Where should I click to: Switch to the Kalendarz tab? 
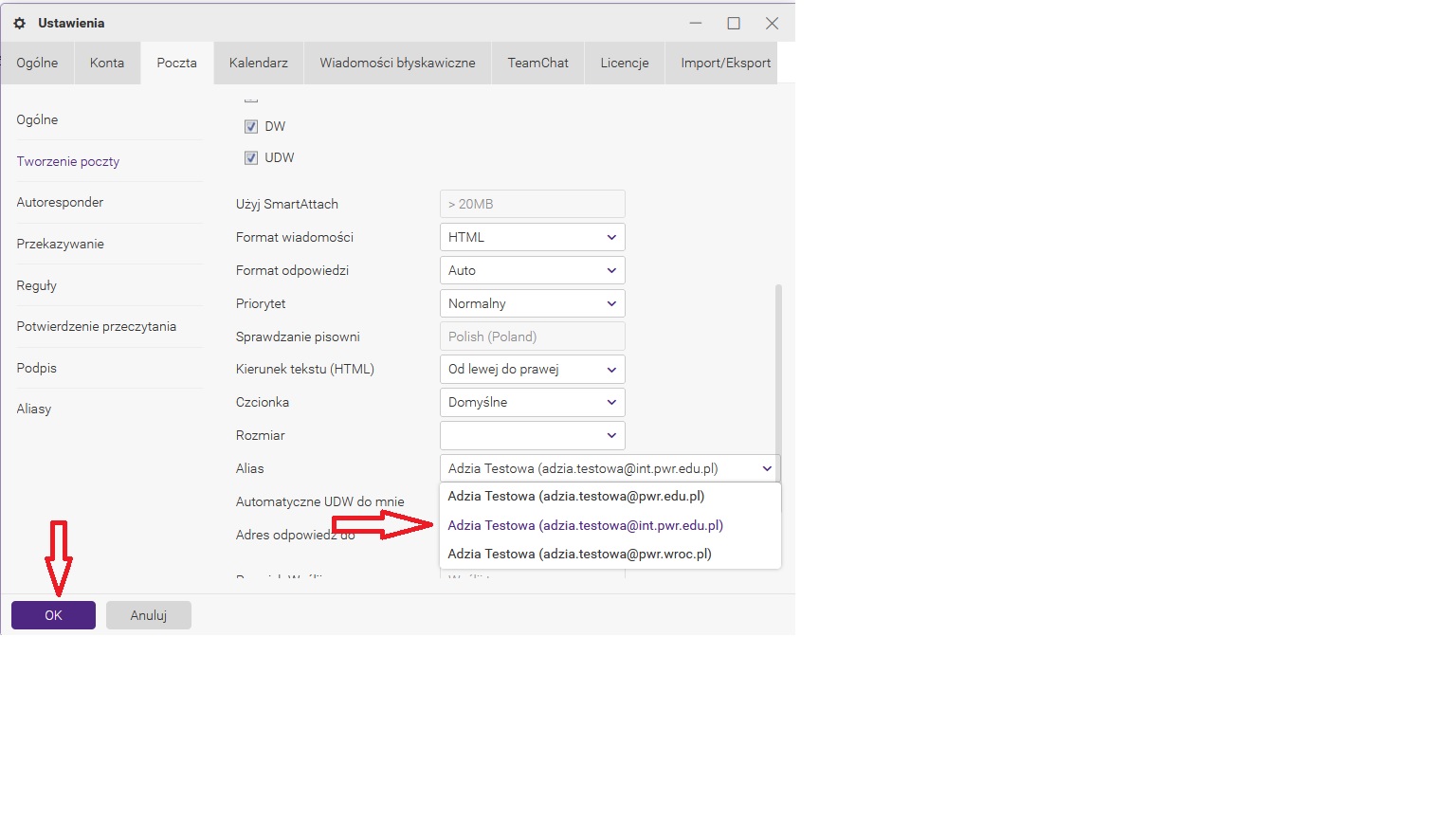pyautogui.click(x=258, y=63)
